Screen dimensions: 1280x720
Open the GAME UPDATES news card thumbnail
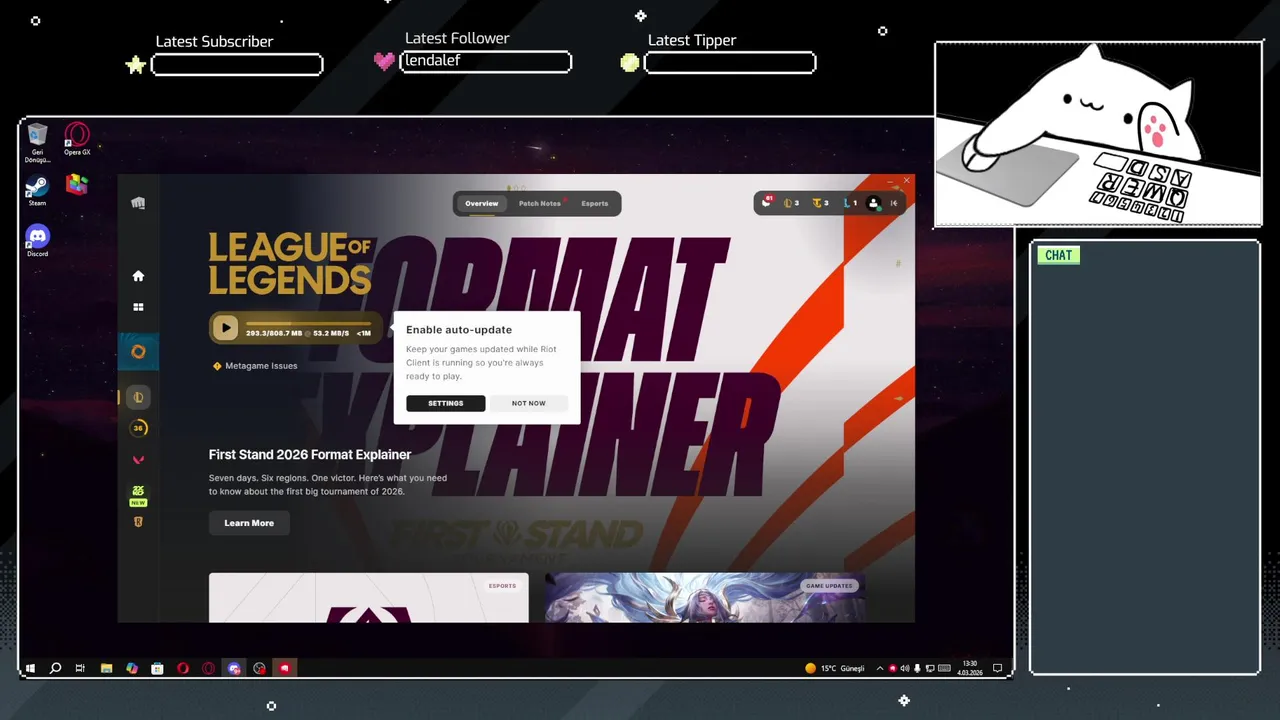pos(705,597)
